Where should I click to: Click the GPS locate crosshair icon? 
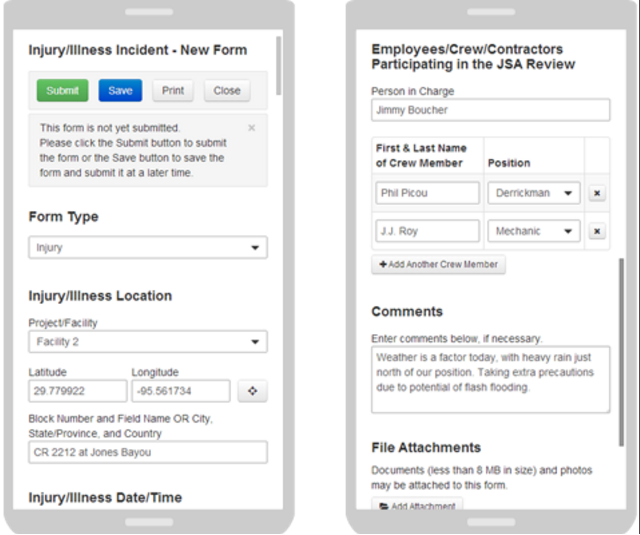[252, 391]
